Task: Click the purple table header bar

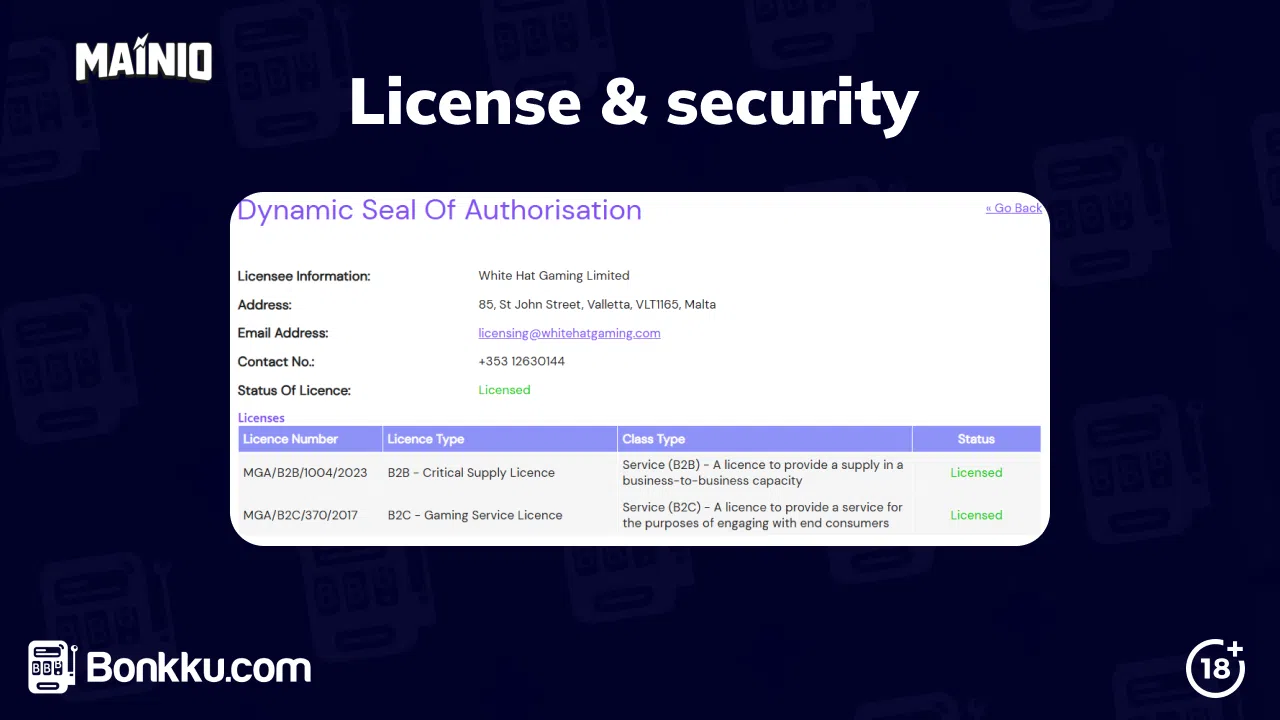Action: pos(640,439)
